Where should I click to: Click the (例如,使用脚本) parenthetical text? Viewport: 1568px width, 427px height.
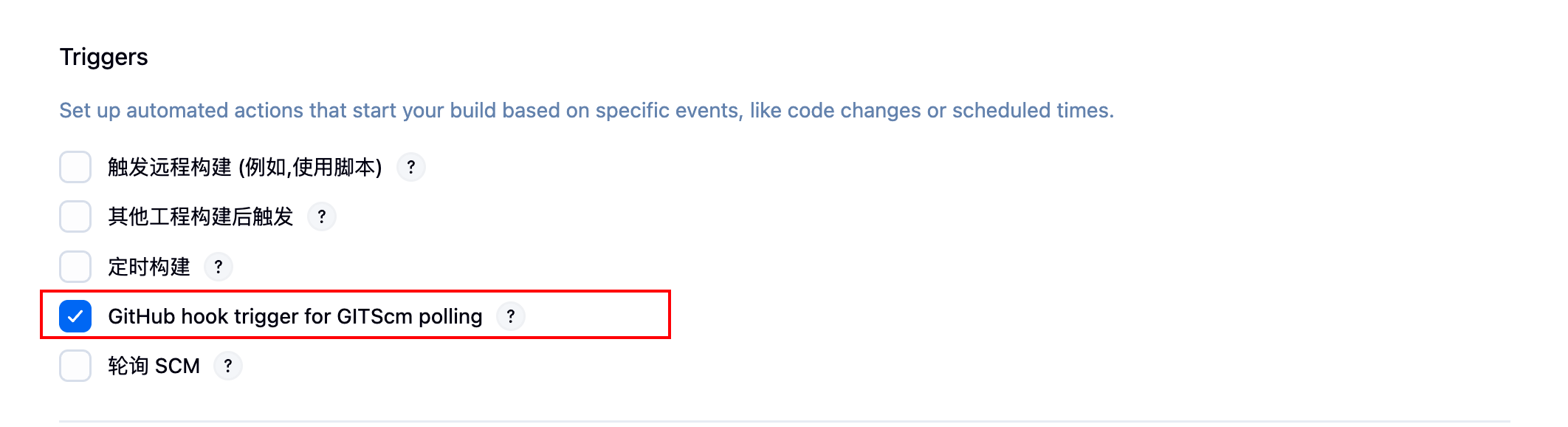point(311,168)
